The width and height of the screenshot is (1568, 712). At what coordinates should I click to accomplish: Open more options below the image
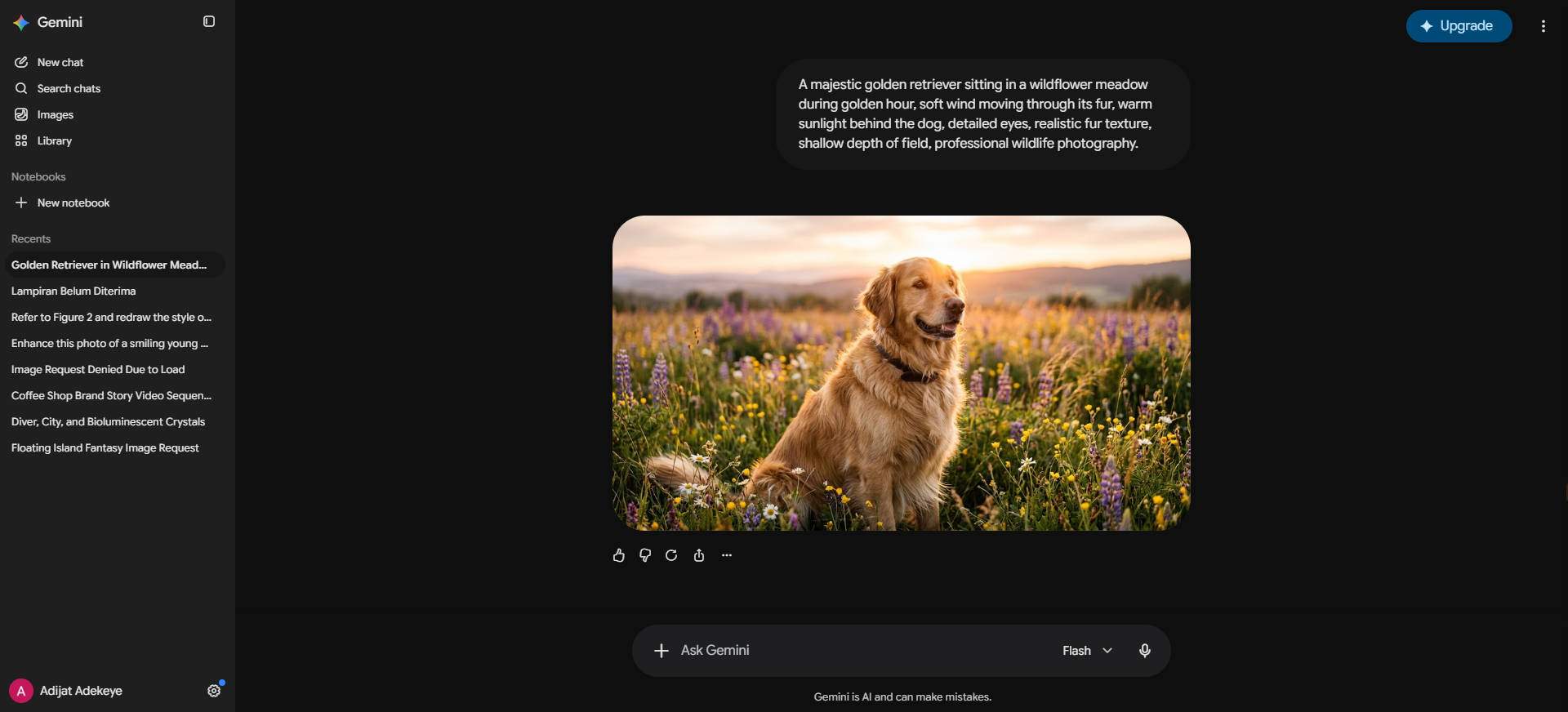pos(727,555)
